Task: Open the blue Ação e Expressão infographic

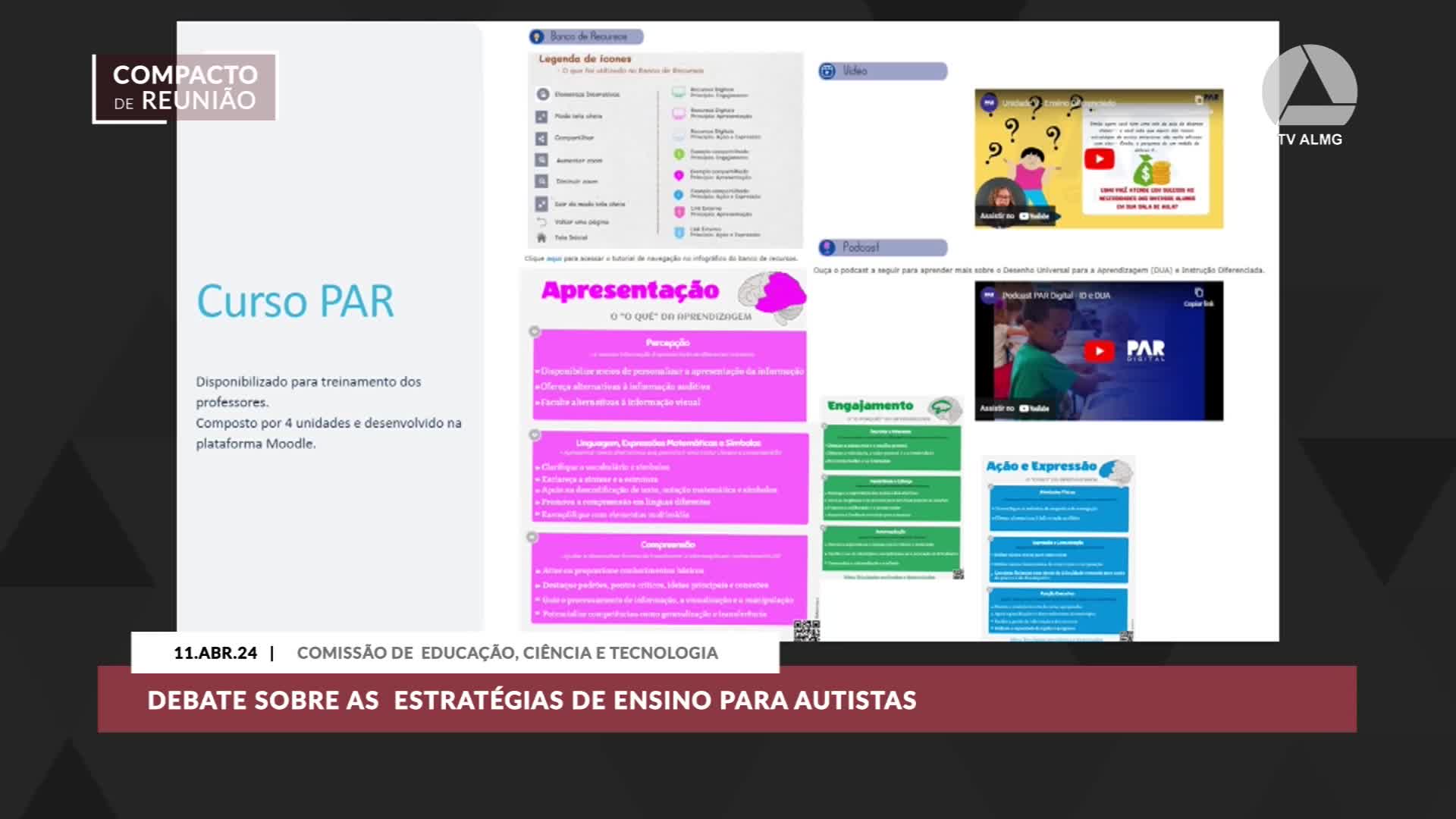Action: tap(1058, 548)
